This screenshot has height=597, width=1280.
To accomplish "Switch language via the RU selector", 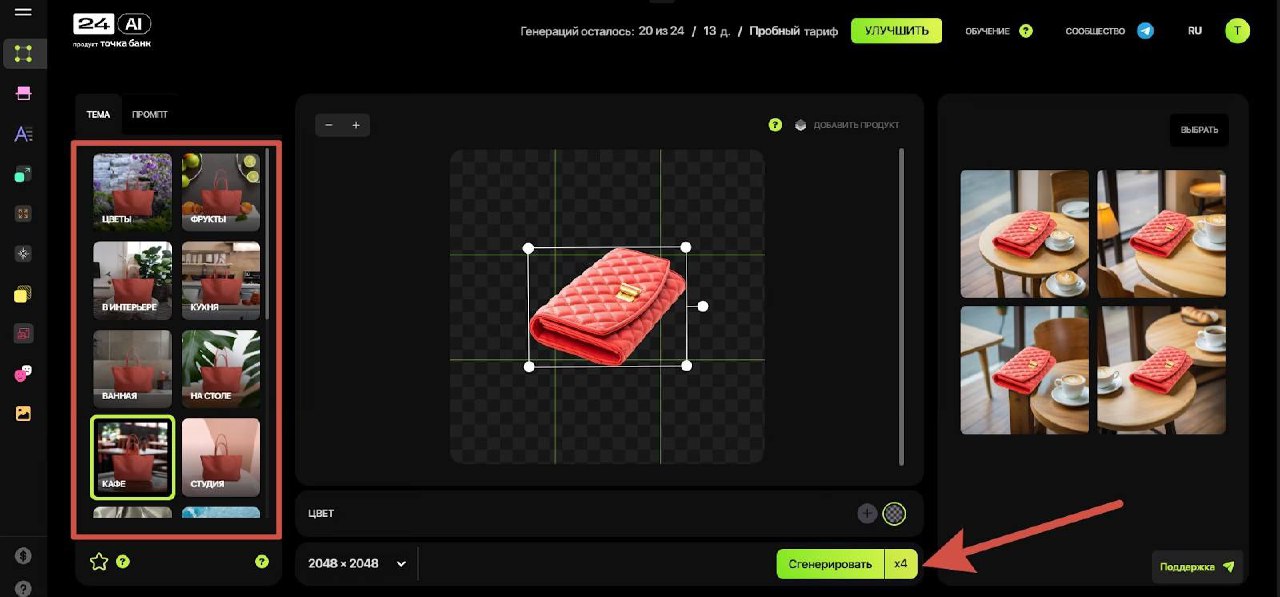I will 1194,31.
